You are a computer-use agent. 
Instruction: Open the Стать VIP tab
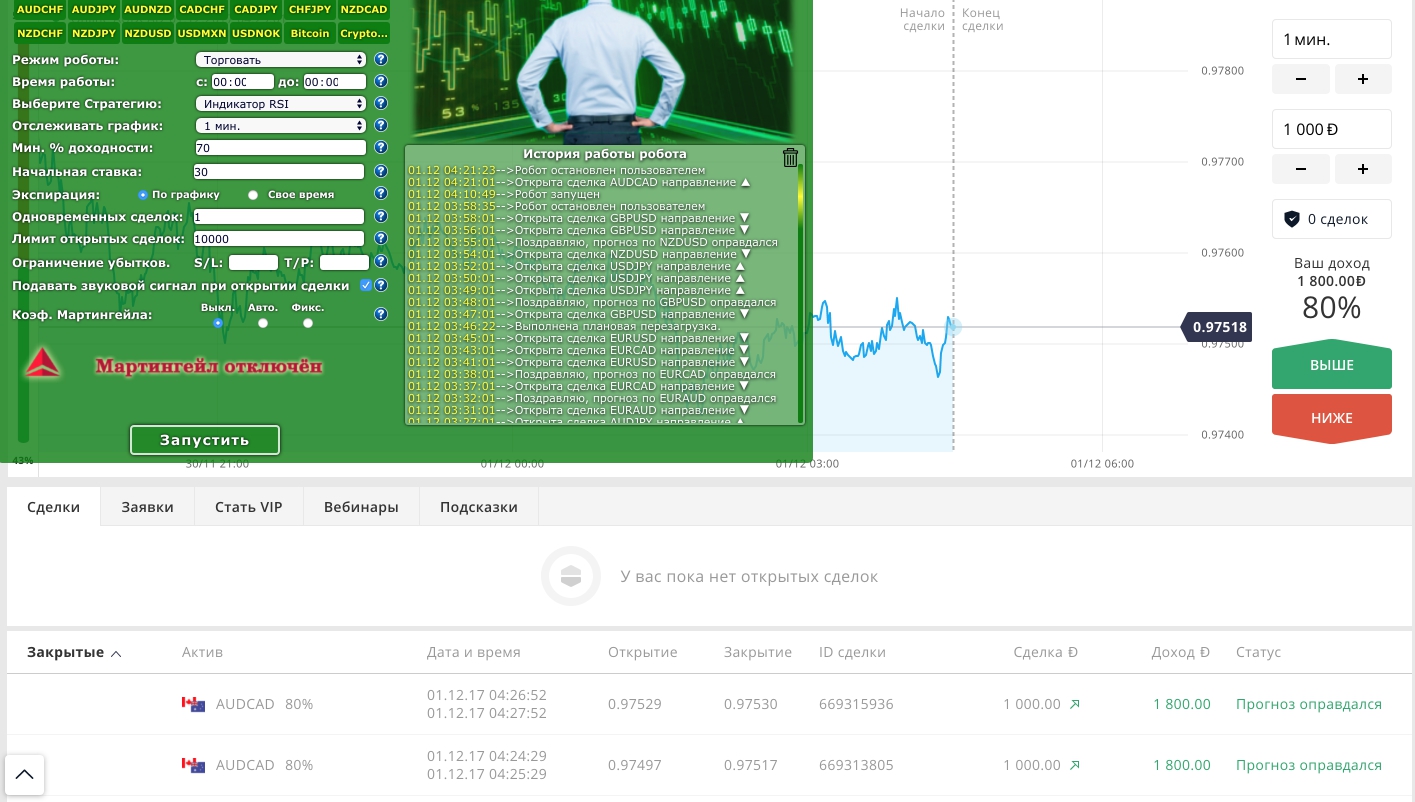tap(248, 507)
